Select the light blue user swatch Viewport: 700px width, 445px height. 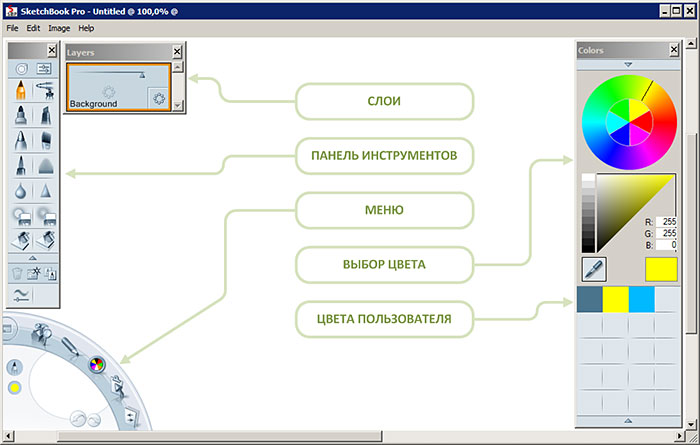click(642, 299)
